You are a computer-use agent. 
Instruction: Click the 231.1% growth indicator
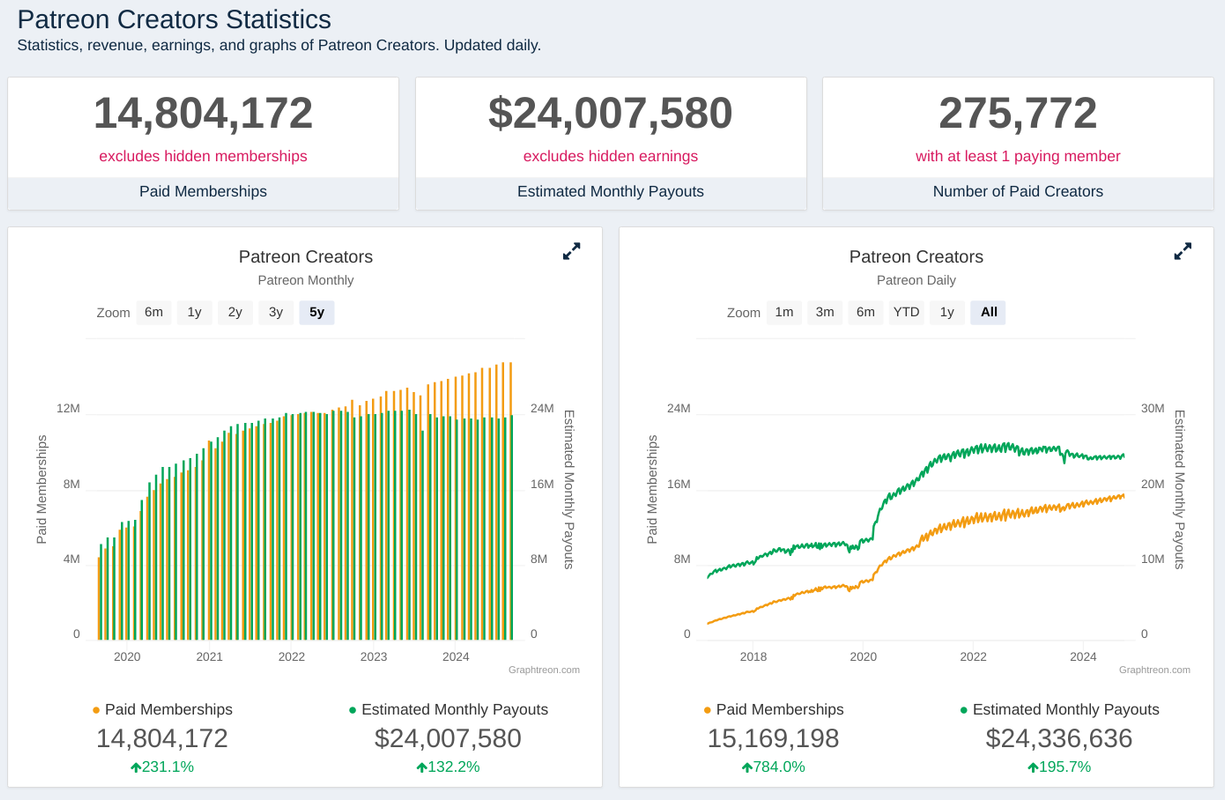[x=162, y=767]
